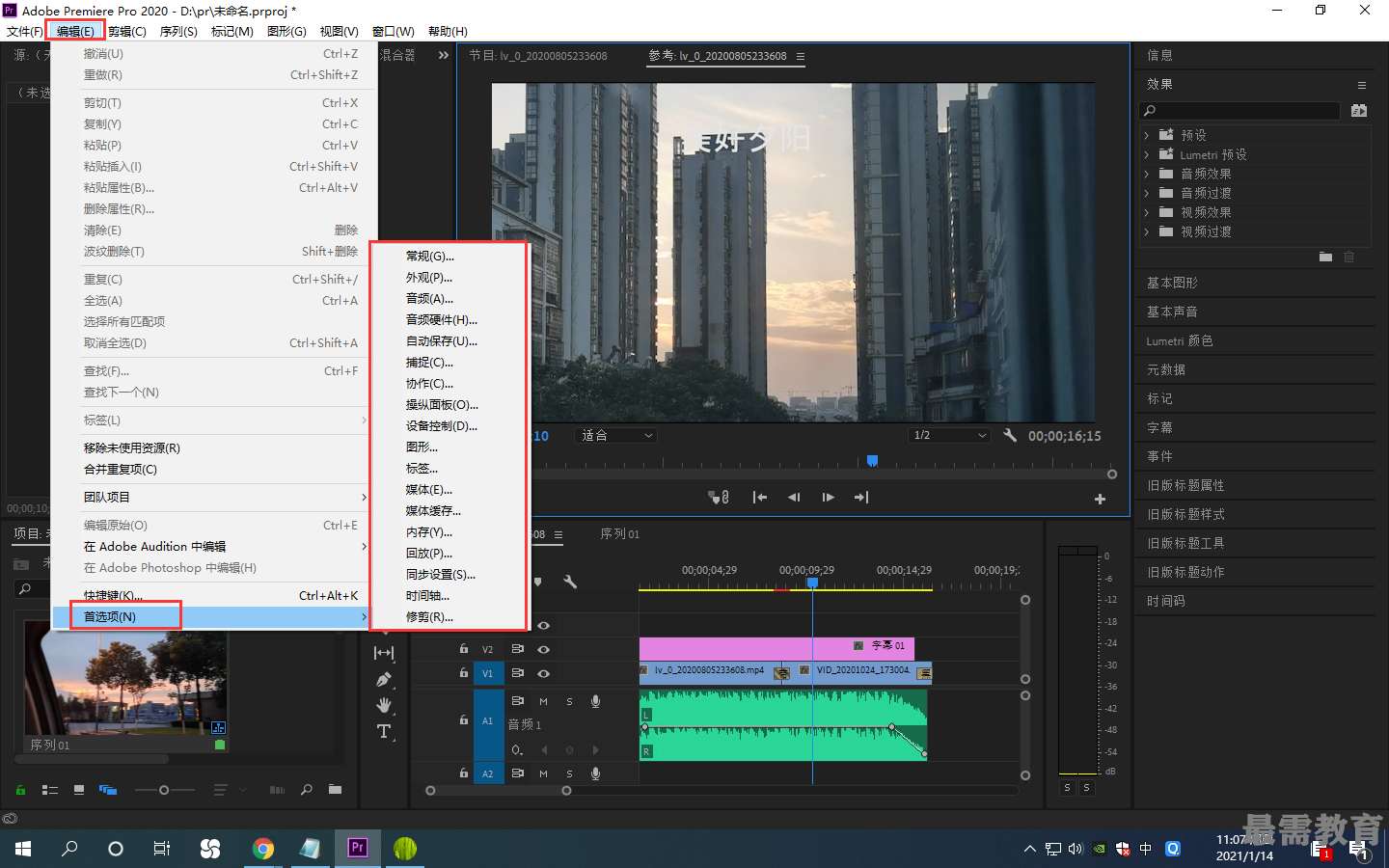Expand the 预设 effects folder
1389x868 pixels.
point(1147,135)
